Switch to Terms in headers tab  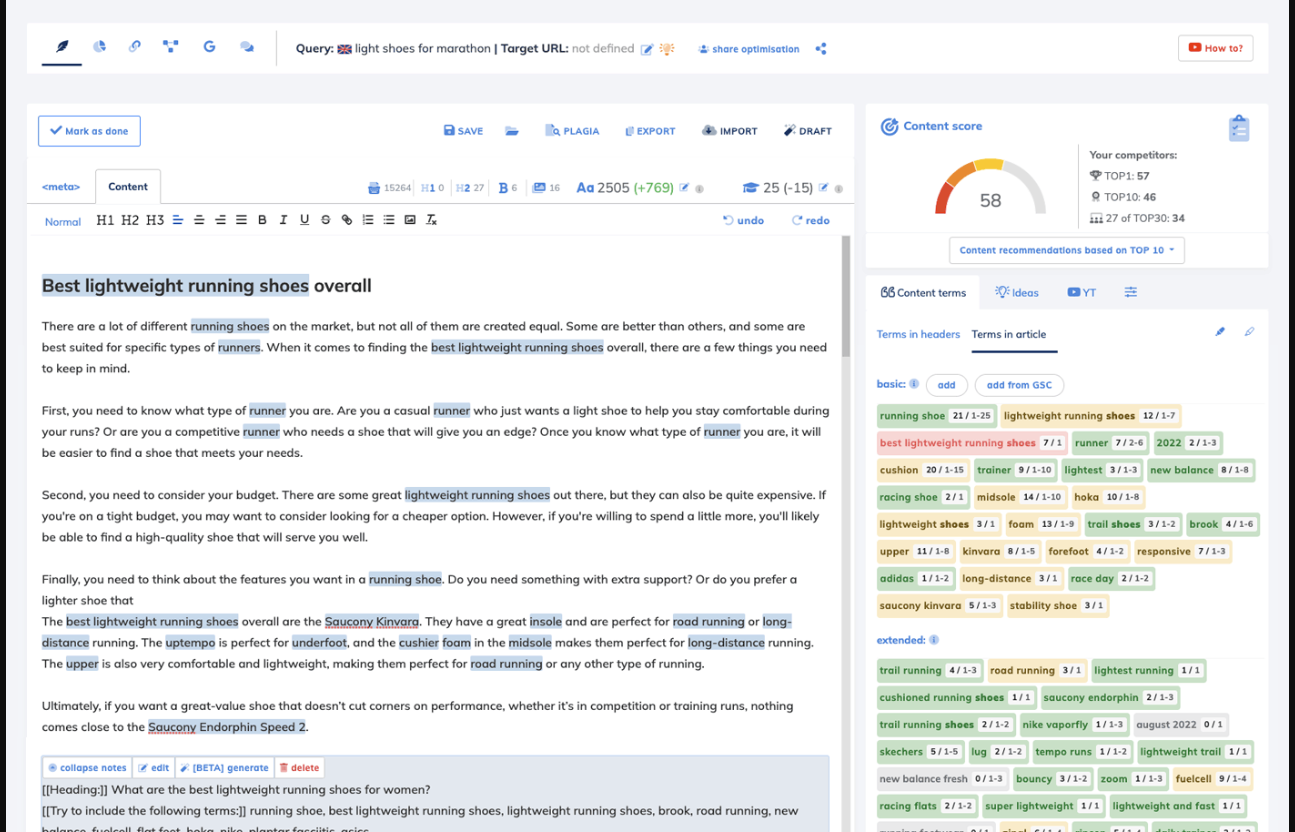(918, 334)
